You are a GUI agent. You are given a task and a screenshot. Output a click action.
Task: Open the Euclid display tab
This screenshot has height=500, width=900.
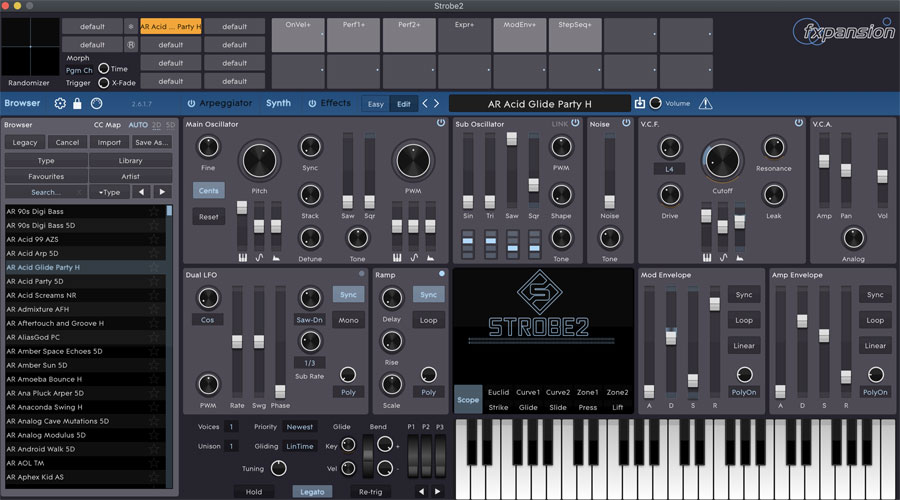pos(498,392)
